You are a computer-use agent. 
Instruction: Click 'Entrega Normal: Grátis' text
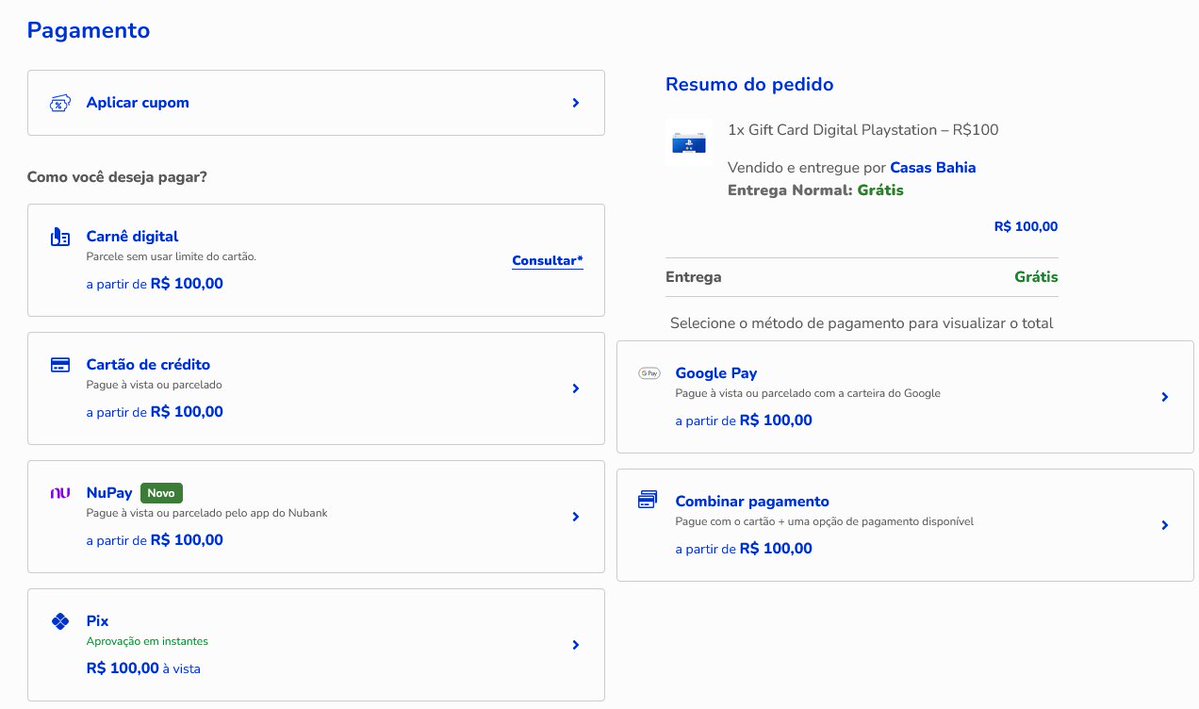(815, 190)
